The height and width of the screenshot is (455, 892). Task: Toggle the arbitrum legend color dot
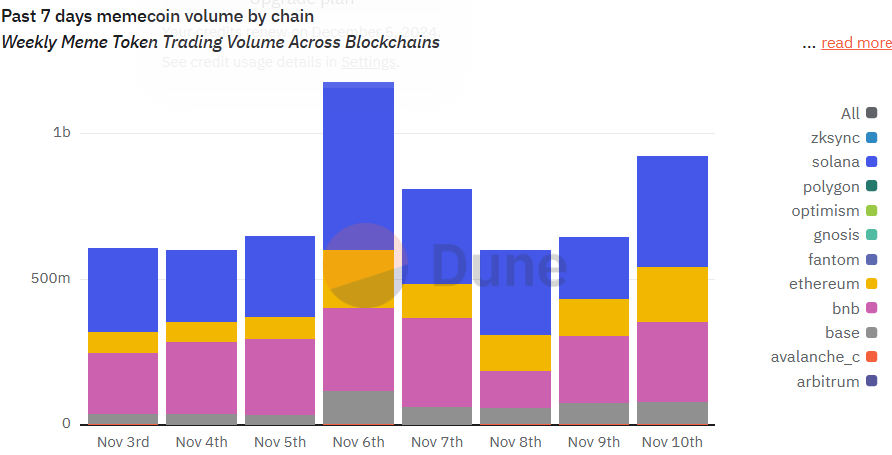pos(872,381)
